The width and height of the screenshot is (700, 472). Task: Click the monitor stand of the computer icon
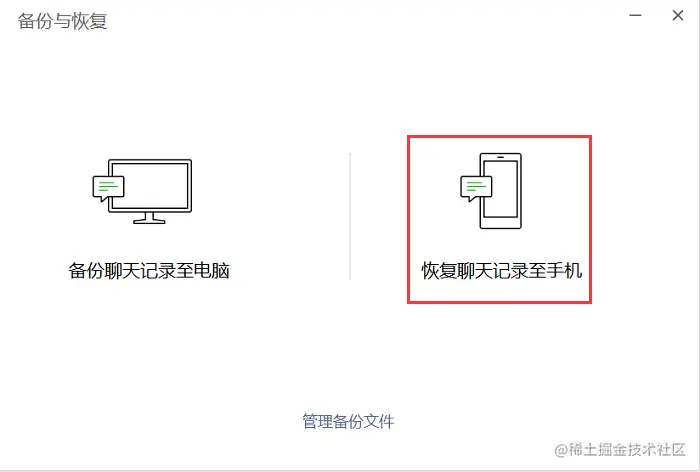(149, 218)
